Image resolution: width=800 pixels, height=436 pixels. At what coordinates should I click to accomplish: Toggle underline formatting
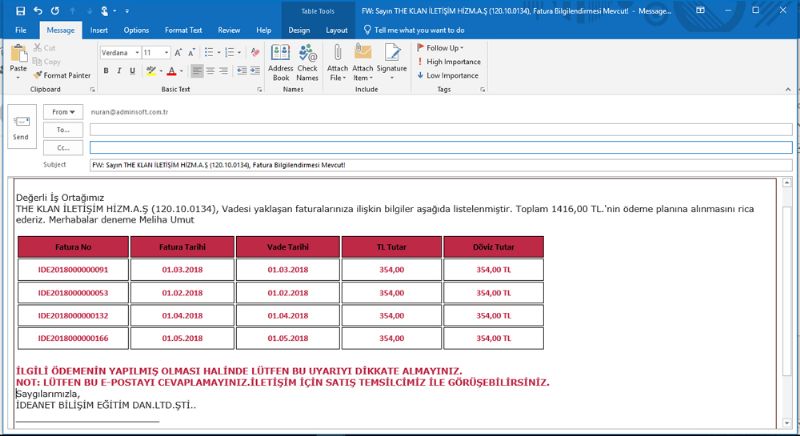pyautogui.click(x=132, y=71)
